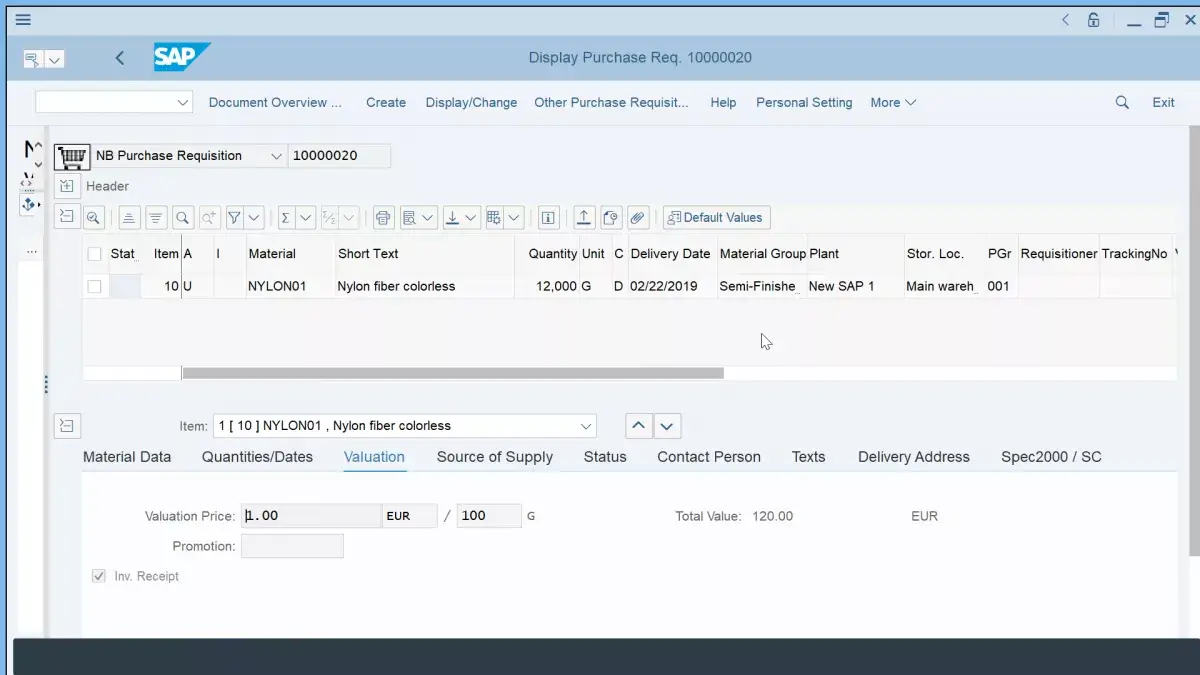Screen dimensions: 1200x675
Task: Sort ascending using the toolbar icon
Action: (129, 217)
